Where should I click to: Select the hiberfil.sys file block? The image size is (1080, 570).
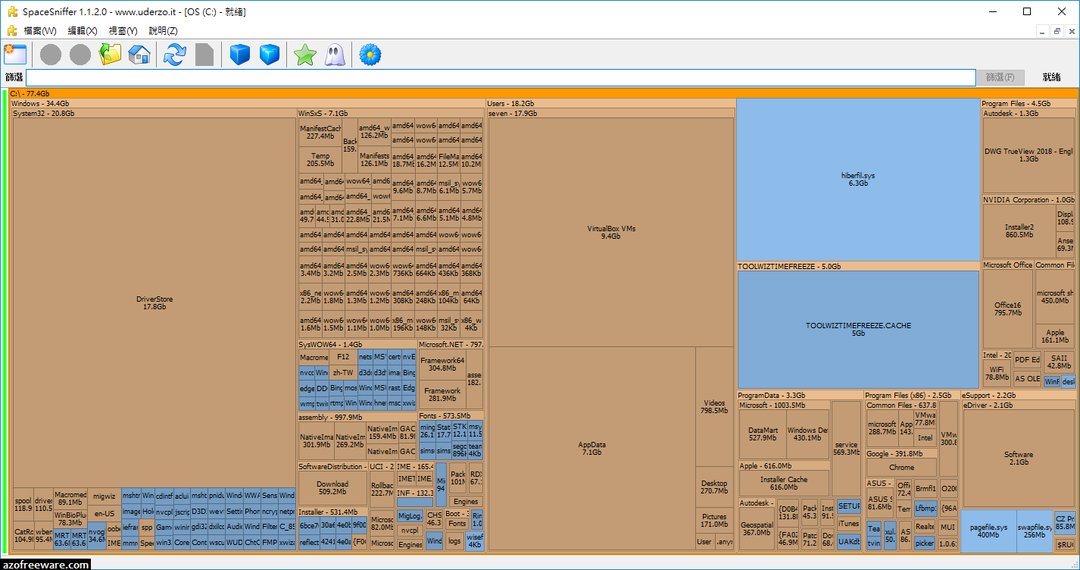857,180
